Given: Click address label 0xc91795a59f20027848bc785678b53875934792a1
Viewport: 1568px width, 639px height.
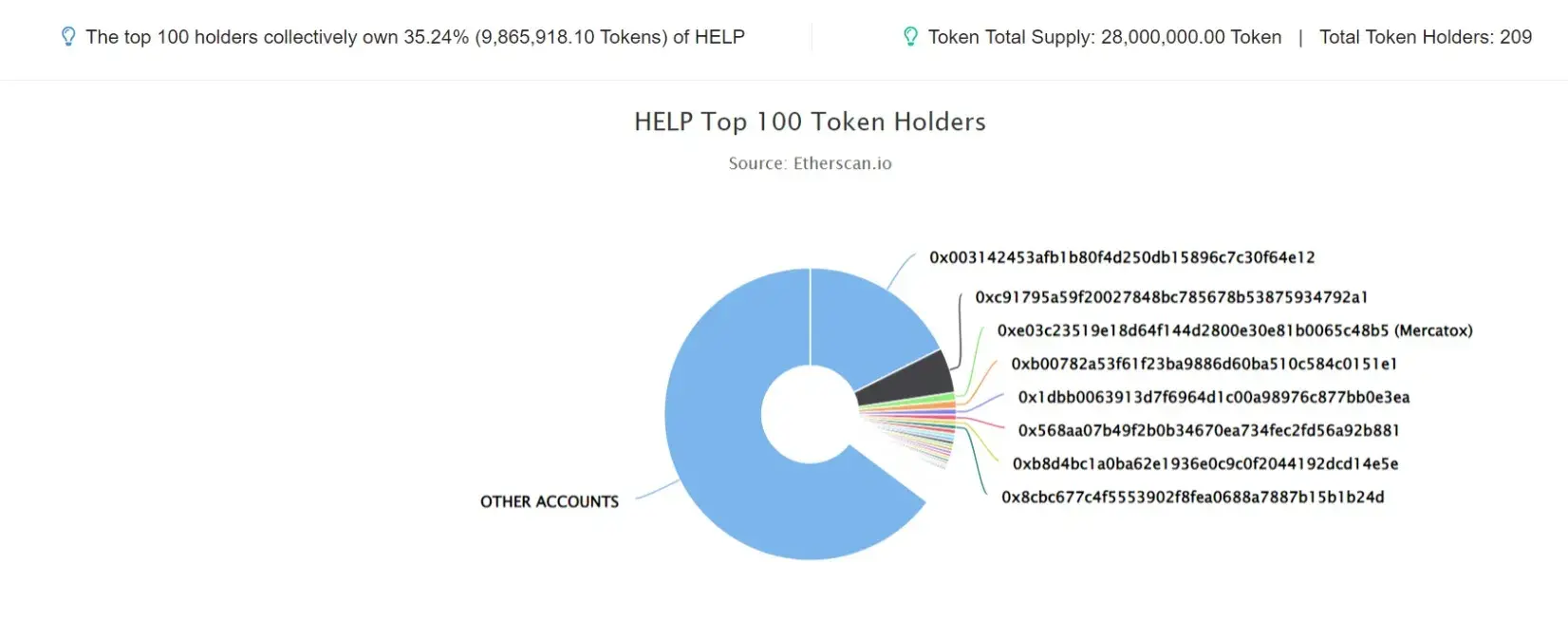Looking at the screenshot, I should click(1171, 297).
